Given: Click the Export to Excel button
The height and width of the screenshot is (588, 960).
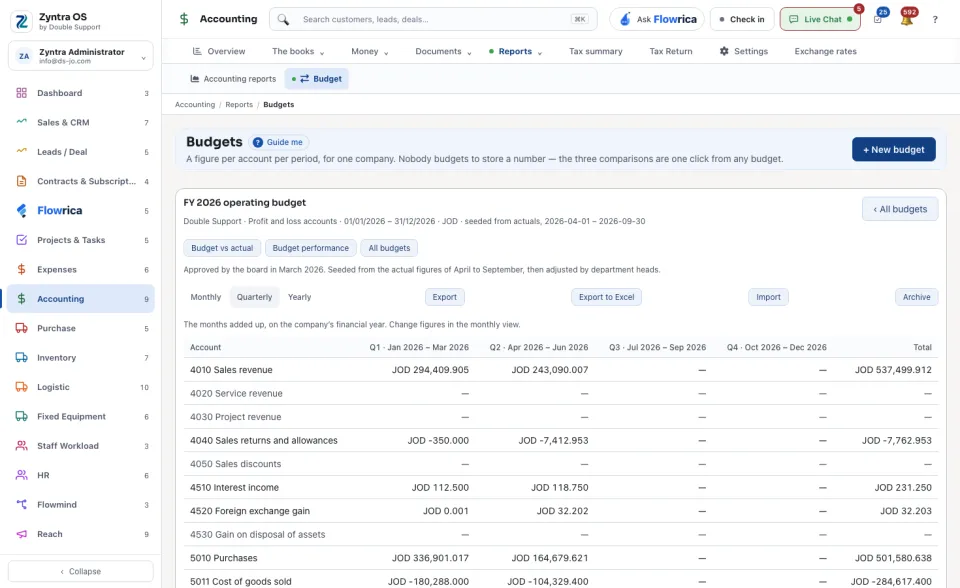Looking at the screenshot, I should pyautogui.click(x=606, y=297).
